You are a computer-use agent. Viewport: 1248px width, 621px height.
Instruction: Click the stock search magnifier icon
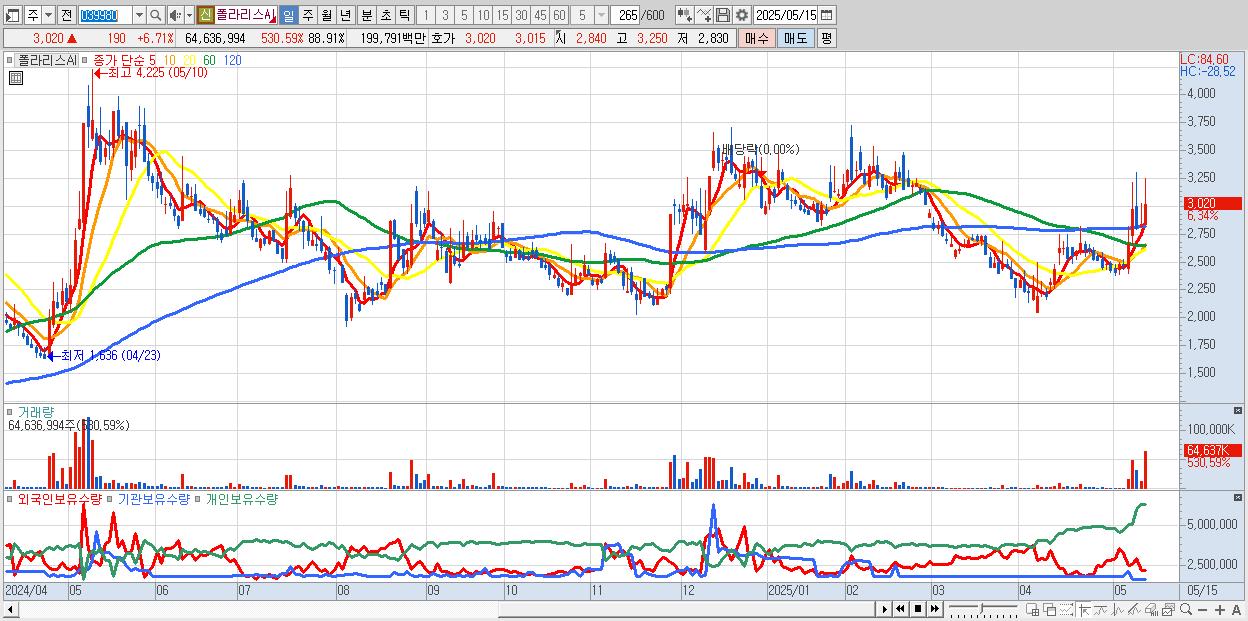tap(156, 15)
